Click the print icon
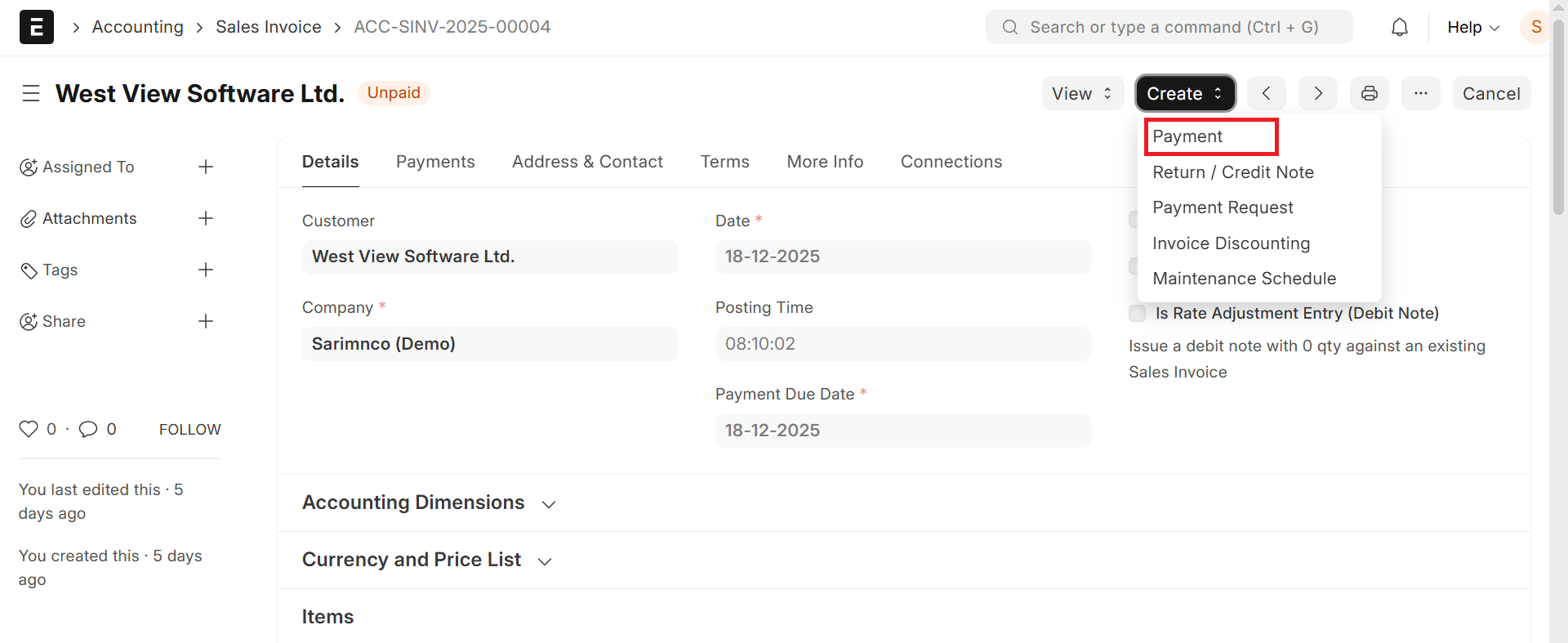Image resolution: width=1568 pixels, height=643 pixels. click(x=1370, y=92)
